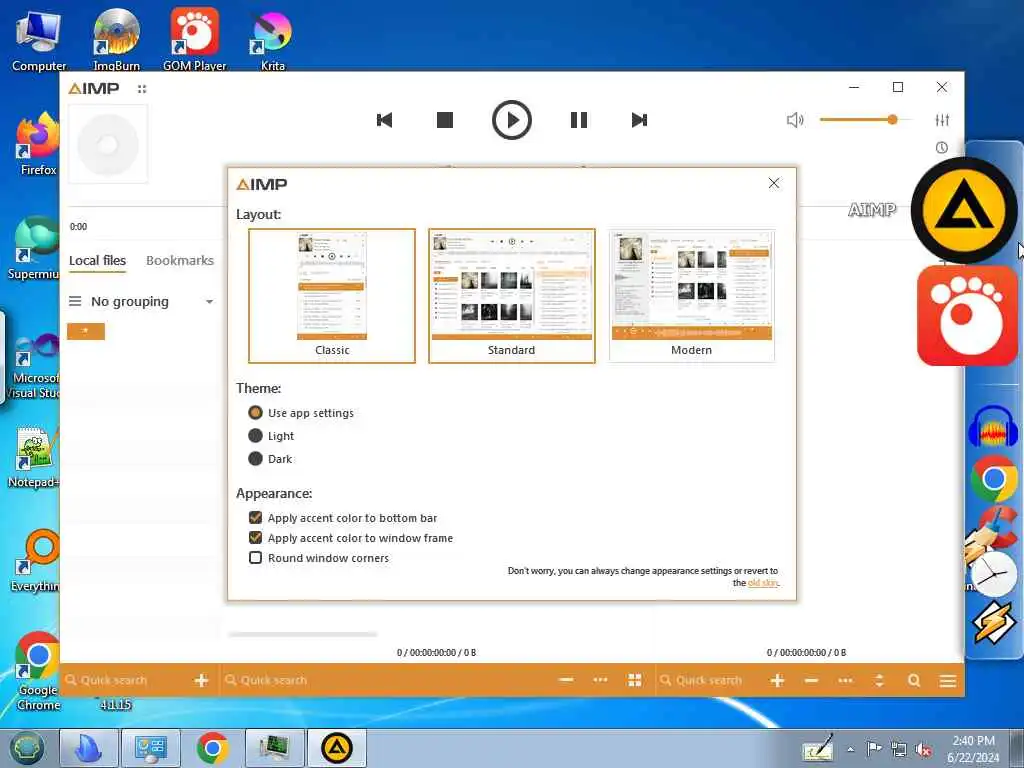Click the left Quick search field
The width and height of the screenshot is (1024, 768).
pyautogui.click(x=124, y=680)
